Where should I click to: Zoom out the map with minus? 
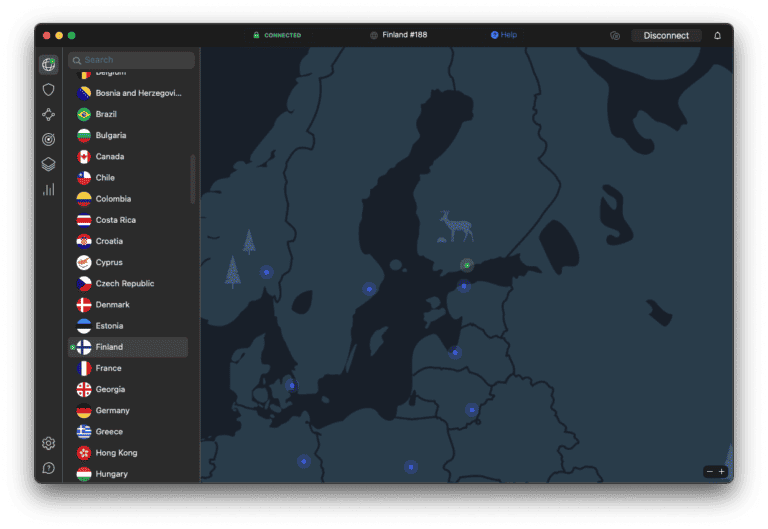tap(710, 471)
